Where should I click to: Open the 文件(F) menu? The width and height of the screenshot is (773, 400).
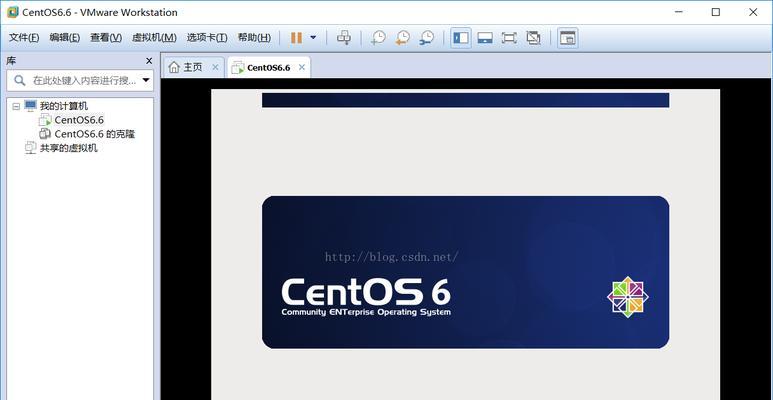pyautogui.click(x=24, y=37)
